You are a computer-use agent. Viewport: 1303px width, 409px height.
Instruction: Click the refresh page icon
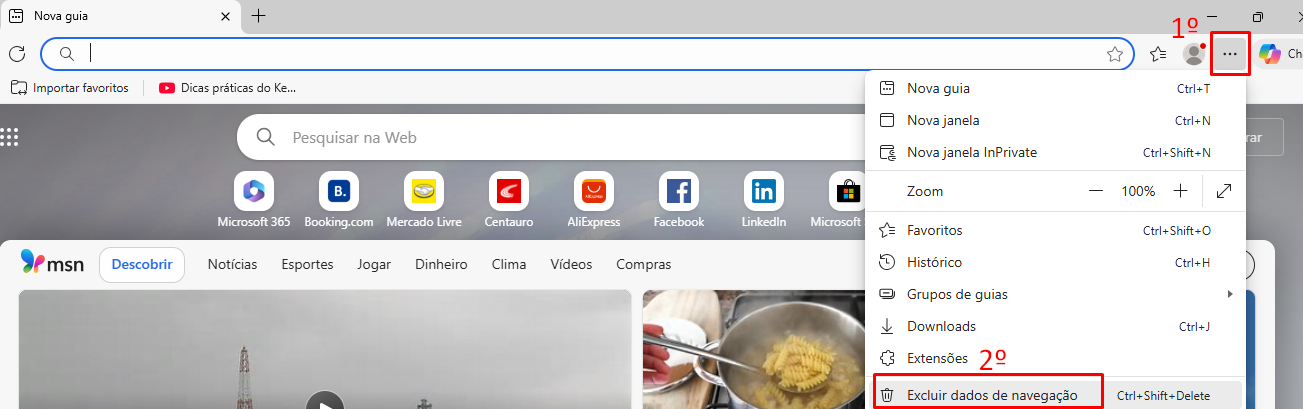(17, 54)
